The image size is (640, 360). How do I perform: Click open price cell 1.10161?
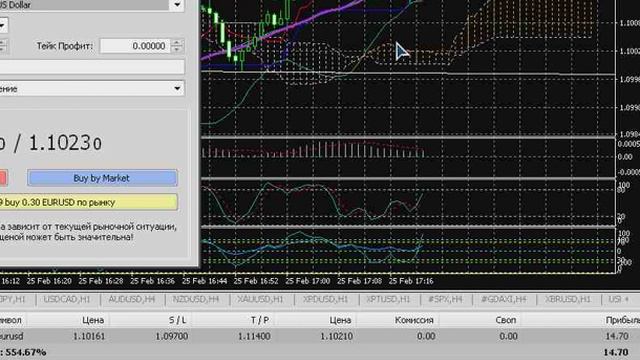pyautogui.click(x=89, y=336)
